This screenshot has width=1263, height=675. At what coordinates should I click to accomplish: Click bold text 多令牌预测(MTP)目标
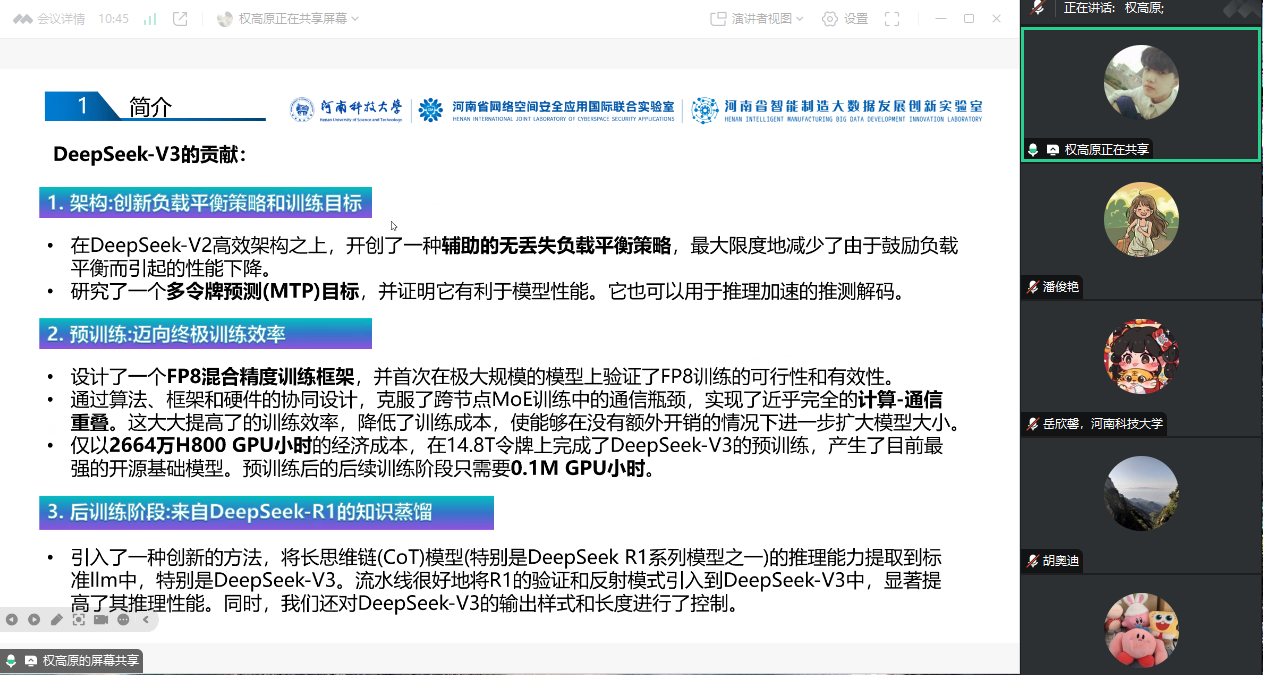tap(263, 292)
